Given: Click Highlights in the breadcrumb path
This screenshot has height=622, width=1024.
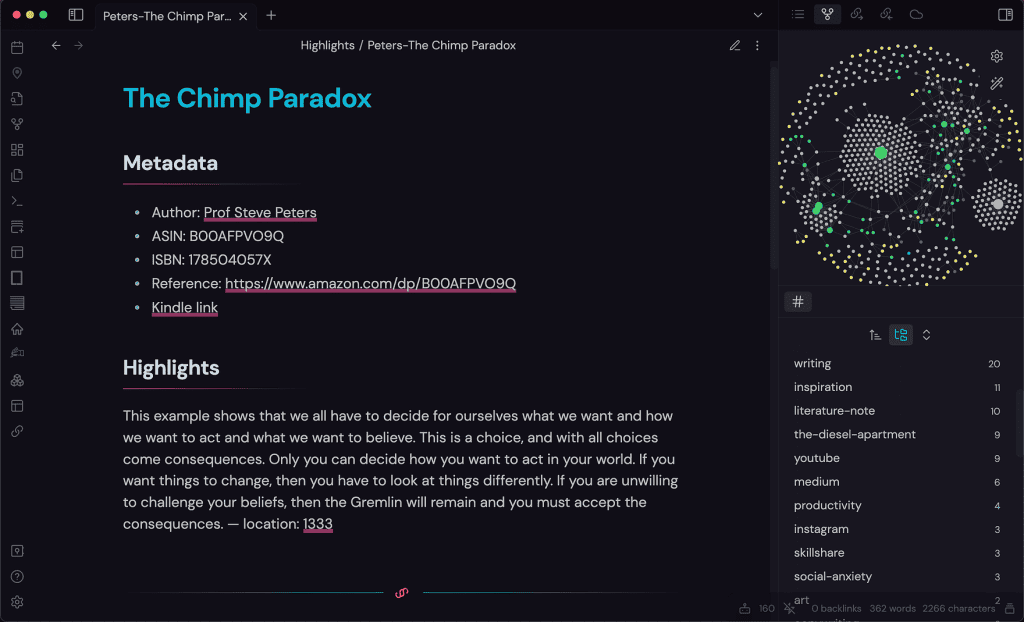Looking at the screenshot, I should tap(327, 45).
